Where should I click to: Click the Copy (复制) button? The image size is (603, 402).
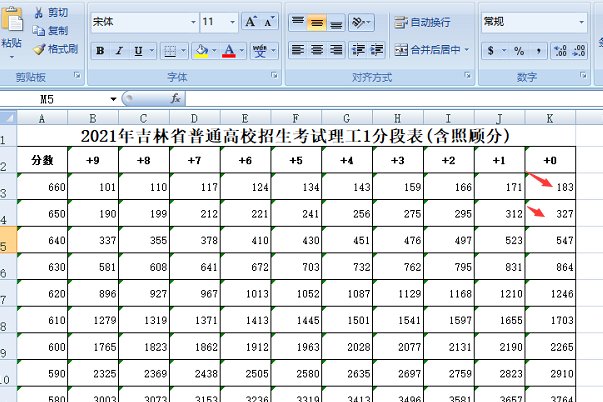click(x=50, y=30)
